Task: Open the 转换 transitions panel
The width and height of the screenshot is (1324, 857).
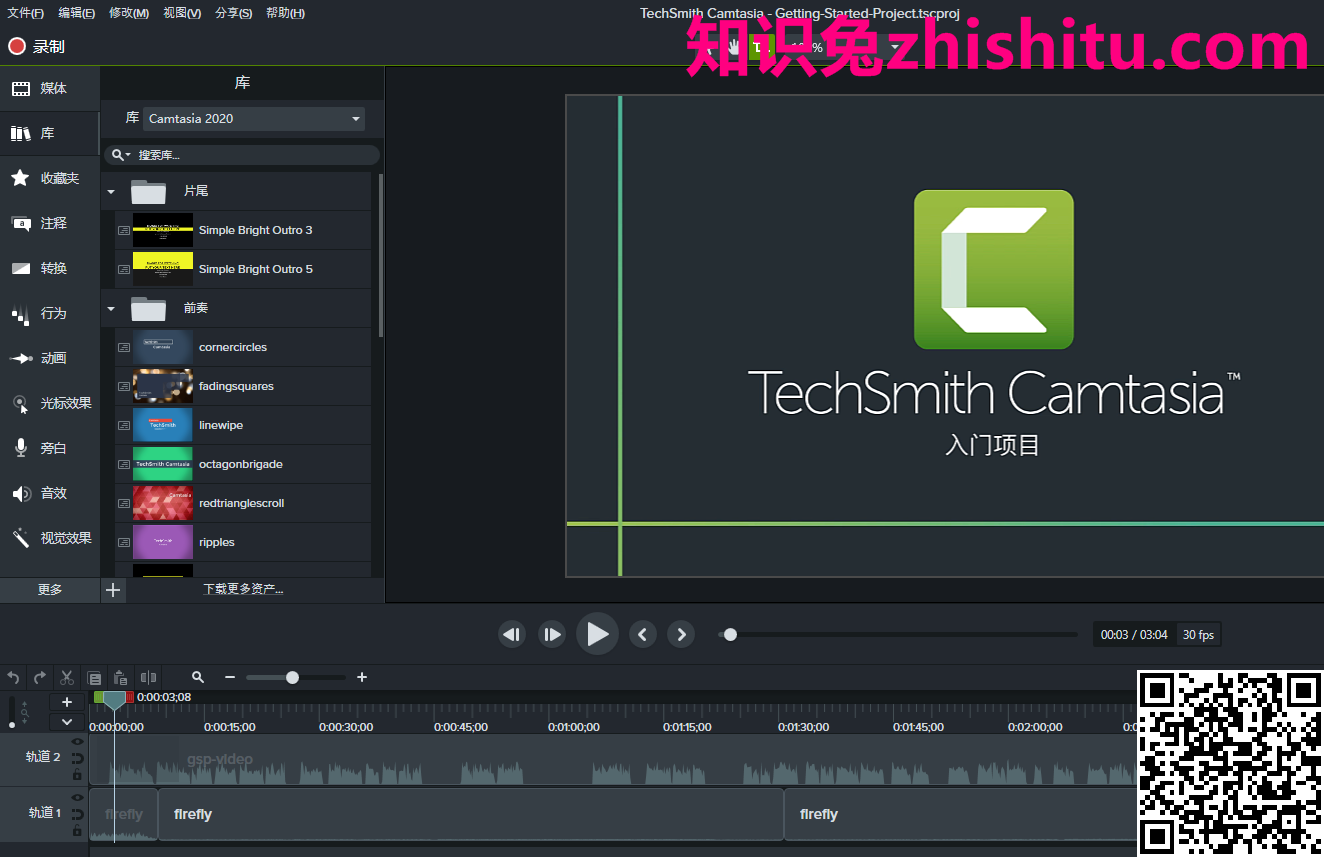Action: coord(50,268)
